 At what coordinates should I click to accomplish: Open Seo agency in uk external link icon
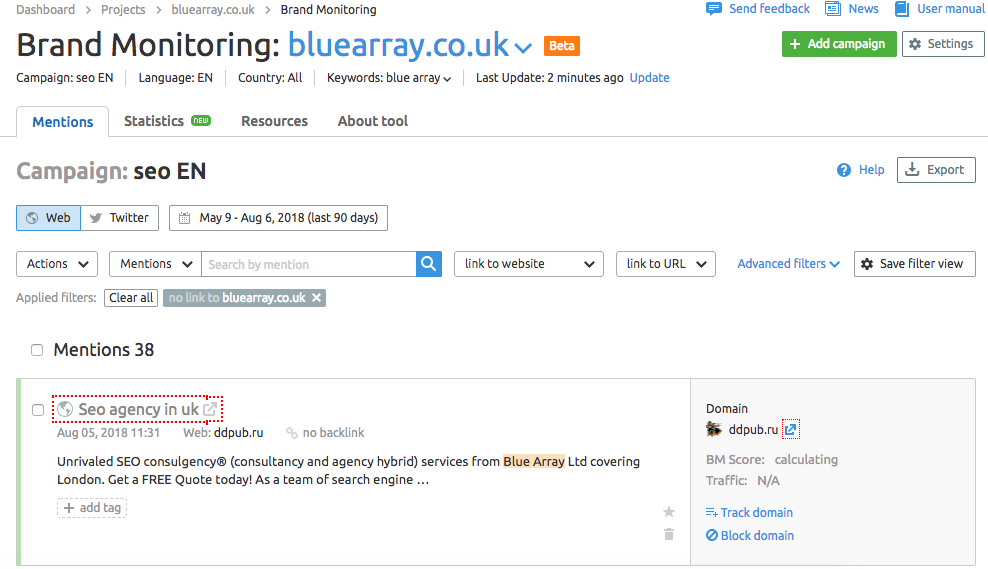210,409
